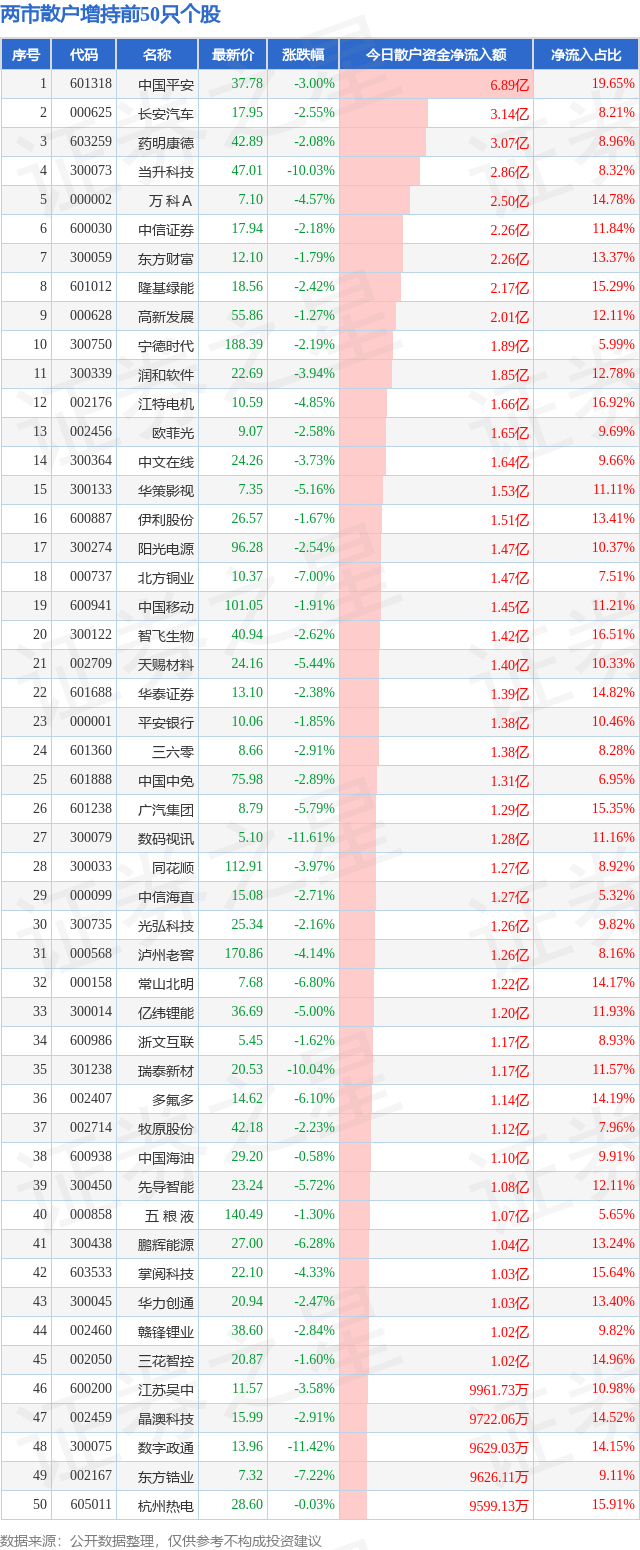Click stock name 五 粮 液

coord(170,1216)
